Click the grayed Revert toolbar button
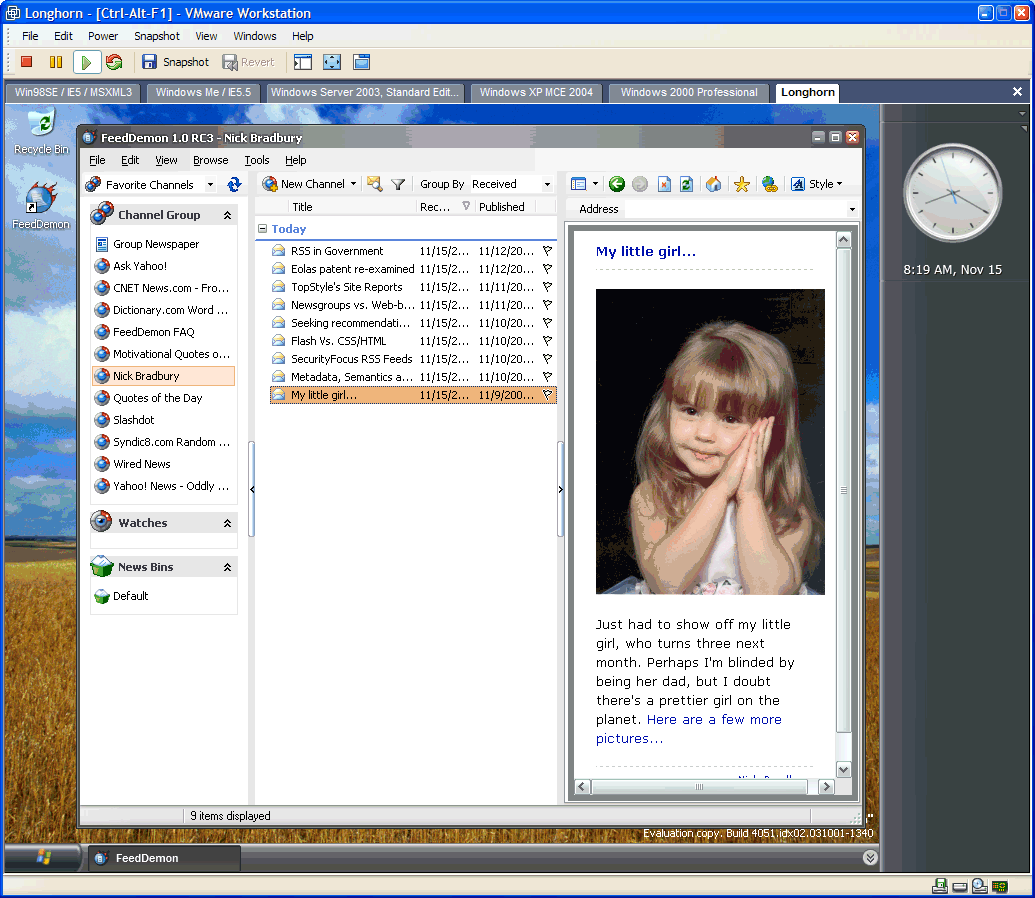 click(x=248, y=62)
